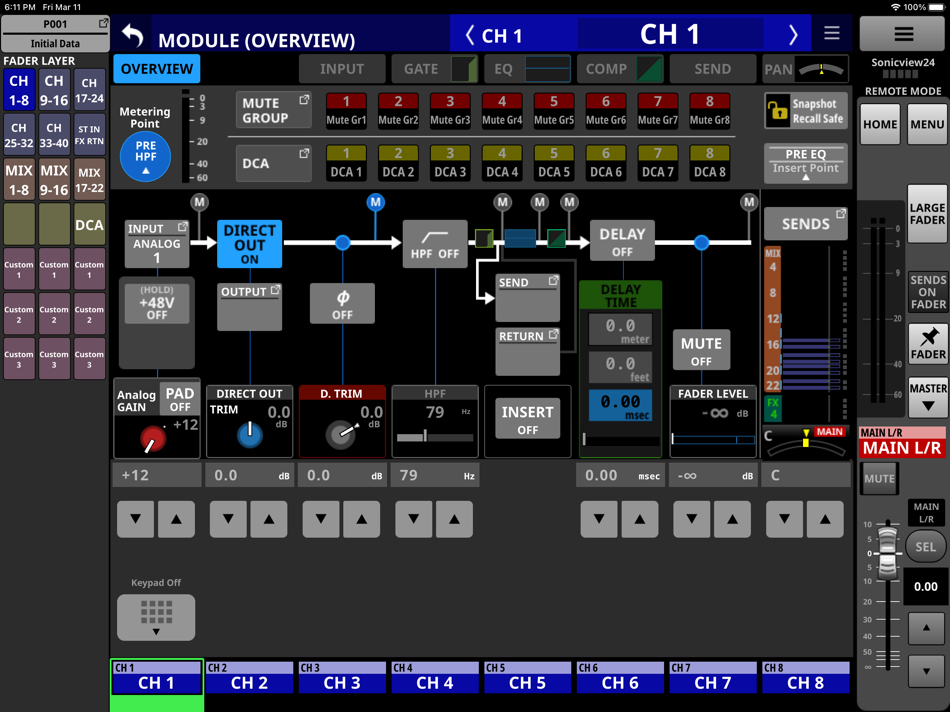Switch to the GATE tab
This screenshot has height=712, width=950.
435,68
